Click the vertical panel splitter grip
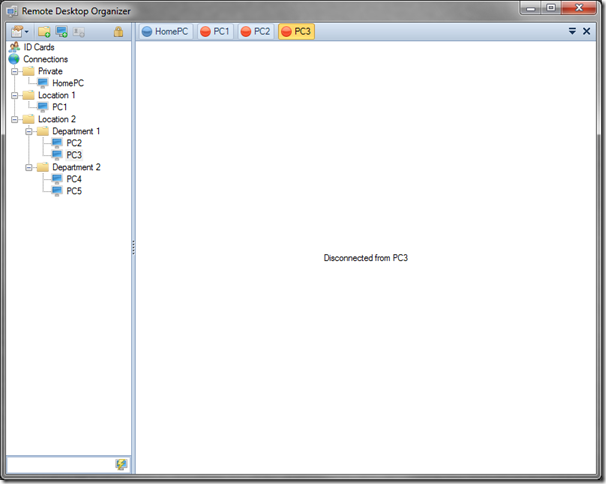Screen dimensions: 606x484 click(x=133, y=247)
